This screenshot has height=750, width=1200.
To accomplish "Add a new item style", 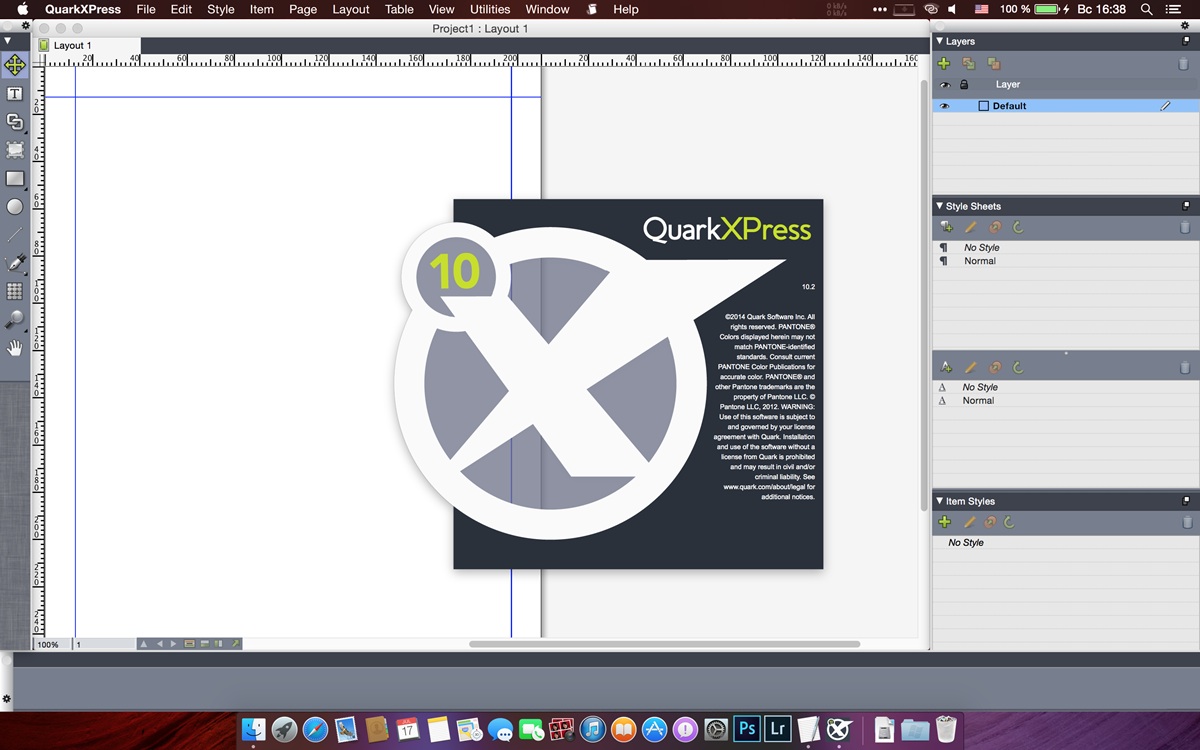I will [x=944, y=522].
